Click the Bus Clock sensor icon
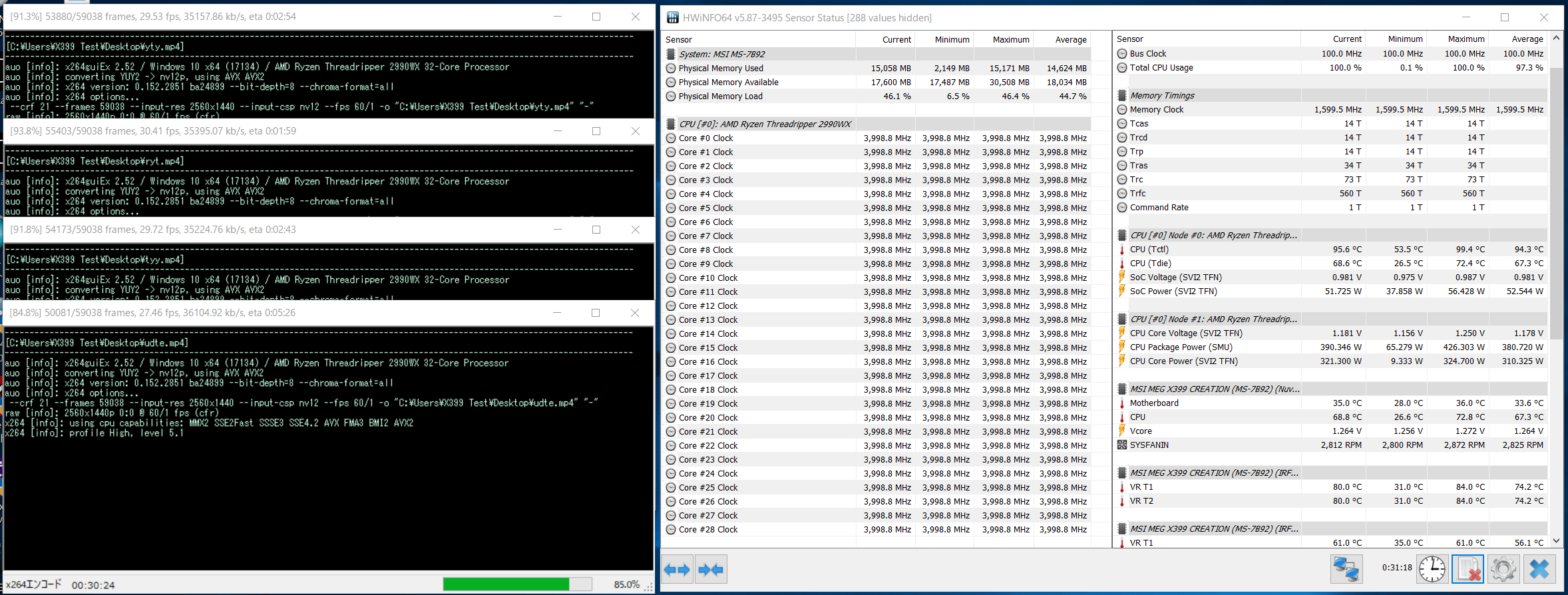Image resolution: width=1568 pixels, height=595 pixels. tap(1122, 53)
